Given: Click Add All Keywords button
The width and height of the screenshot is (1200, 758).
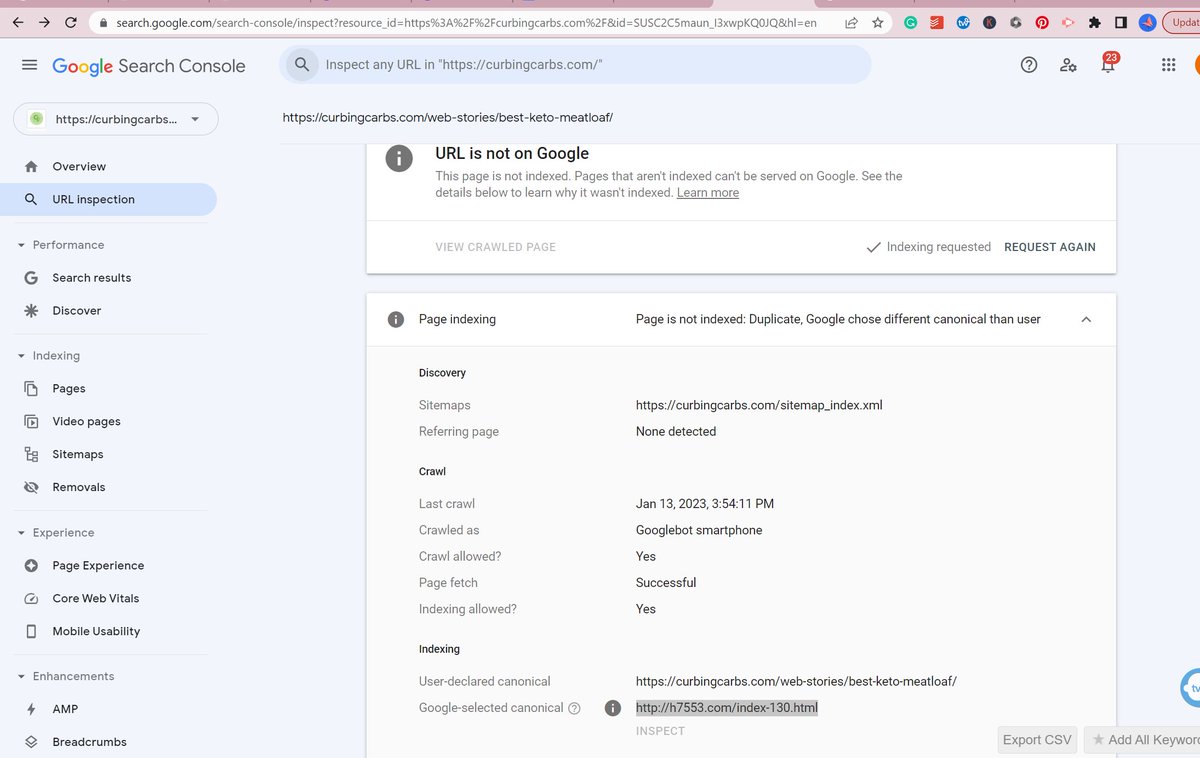Looking at the screenshot, I should click(x=1143, y=740).
